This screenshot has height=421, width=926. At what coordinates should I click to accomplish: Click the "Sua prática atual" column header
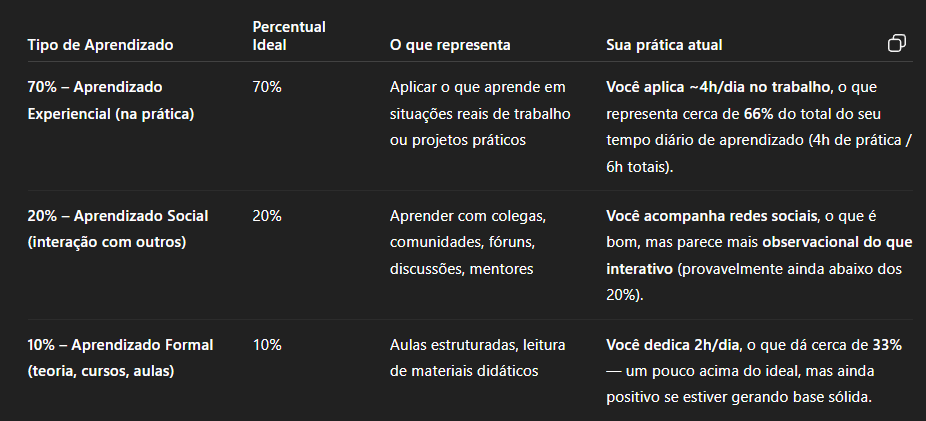click(664, 45)
